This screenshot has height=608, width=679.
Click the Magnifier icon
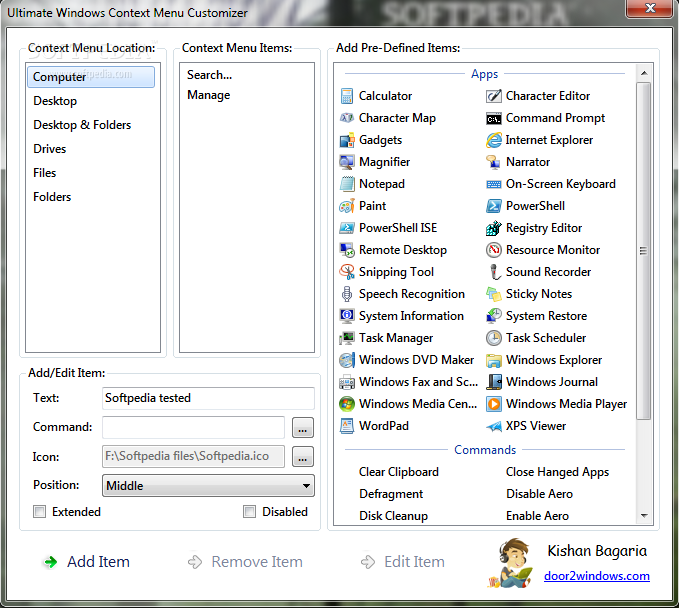346,162
